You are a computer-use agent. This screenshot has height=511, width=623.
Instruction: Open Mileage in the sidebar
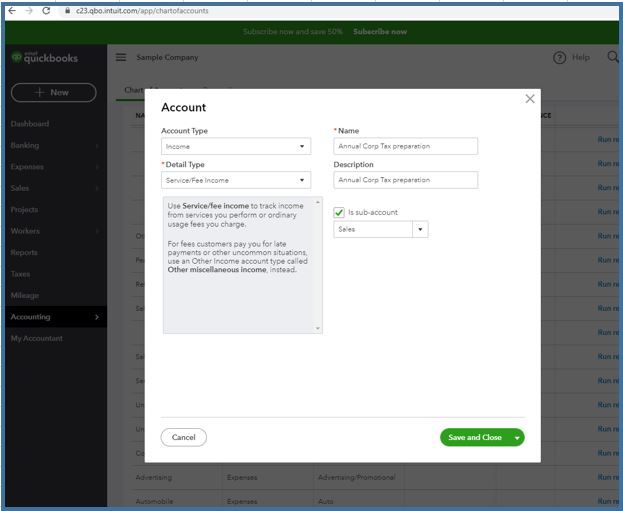(x=25, y=296)
